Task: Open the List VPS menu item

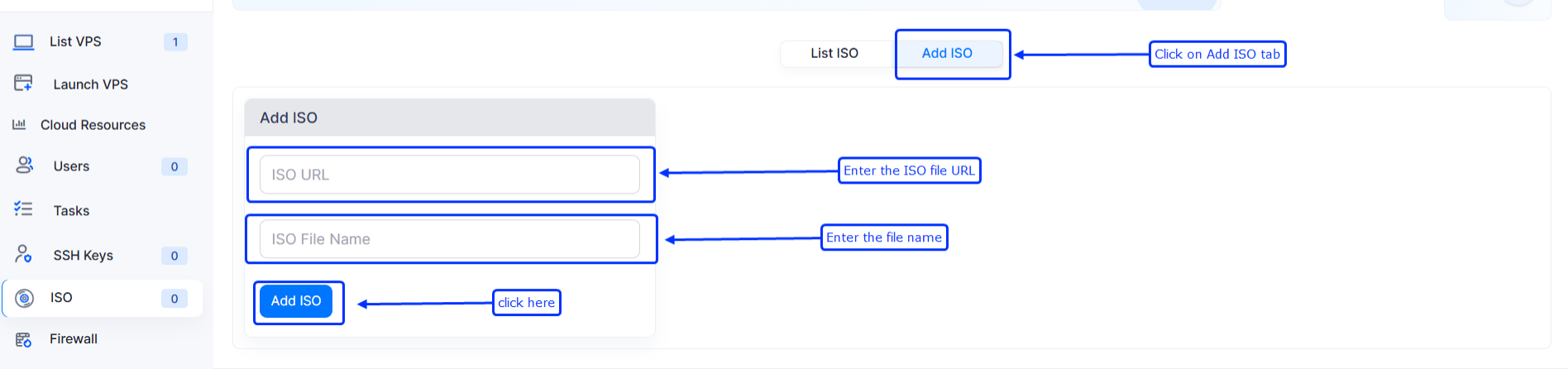Action: tap(75, 41)
